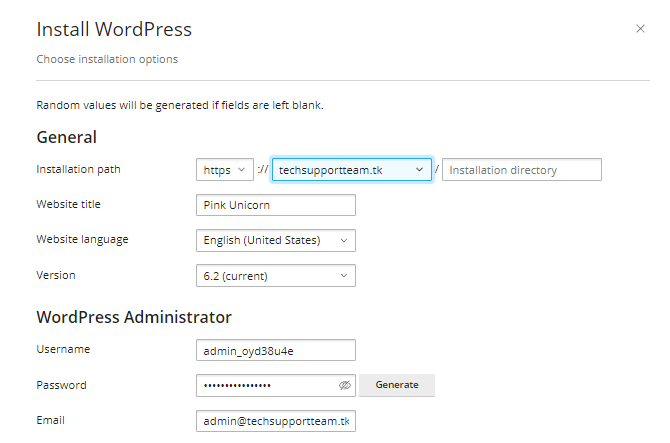
Task: Click the "Installation path" label
Action: (x=78, y=169)
